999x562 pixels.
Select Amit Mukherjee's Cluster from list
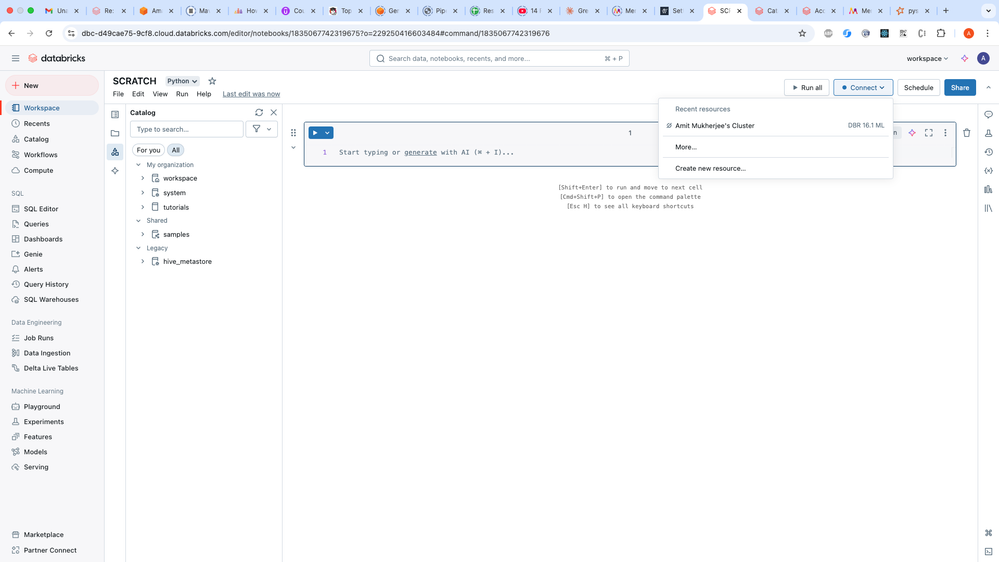pyautogui.click(x=714, y=126)
